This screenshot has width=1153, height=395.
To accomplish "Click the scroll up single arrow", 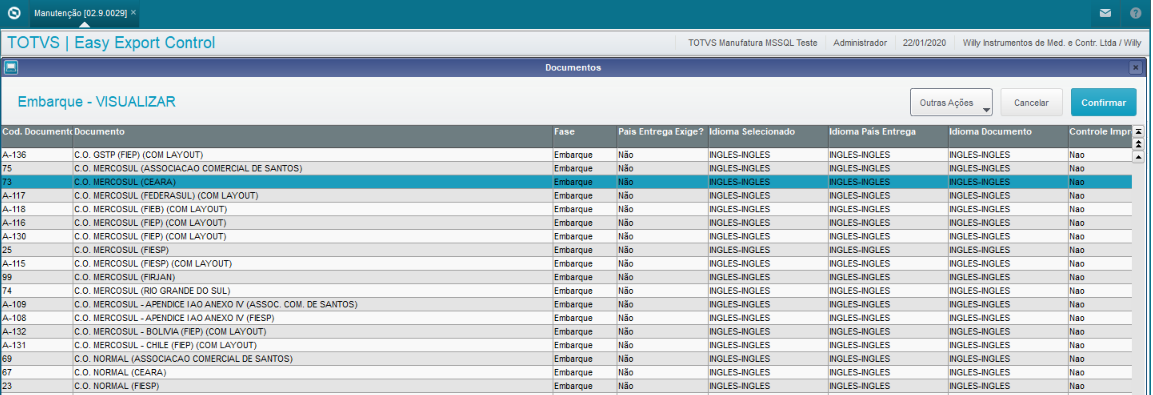I will 1138,156.
